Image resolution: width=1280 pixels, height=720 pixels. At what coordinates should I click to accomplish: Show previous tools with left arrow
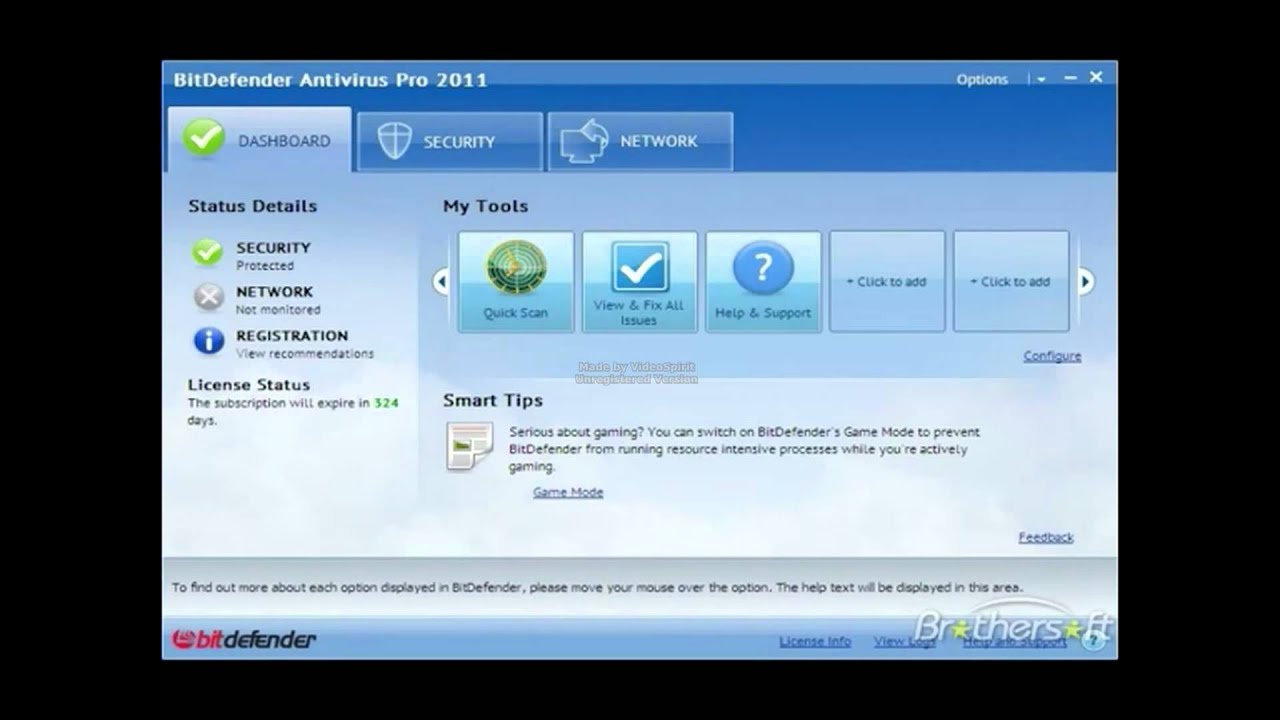[x=442, y=282]
